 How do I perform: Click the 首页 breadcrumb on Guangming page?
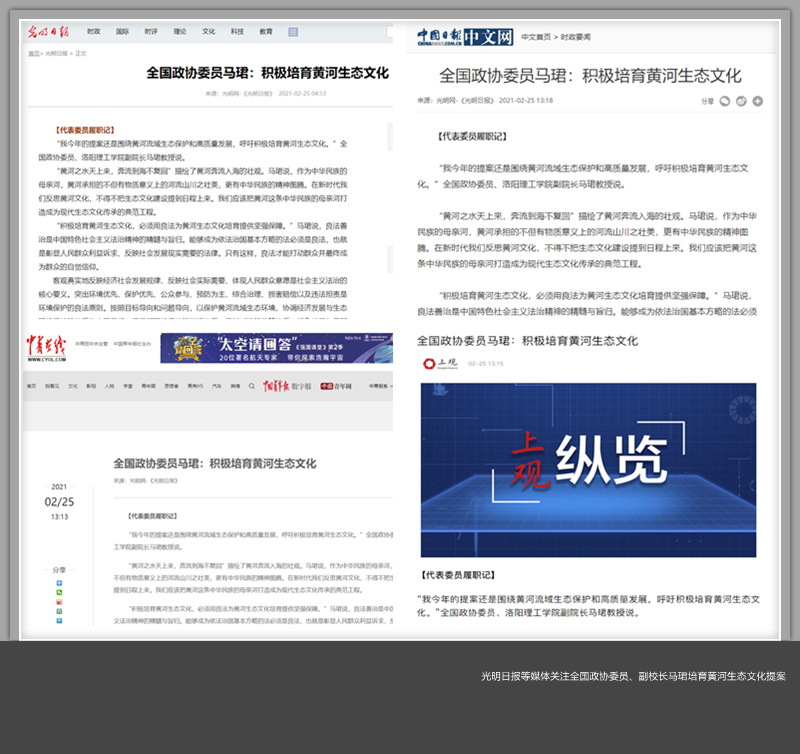(x=34, y=53)
